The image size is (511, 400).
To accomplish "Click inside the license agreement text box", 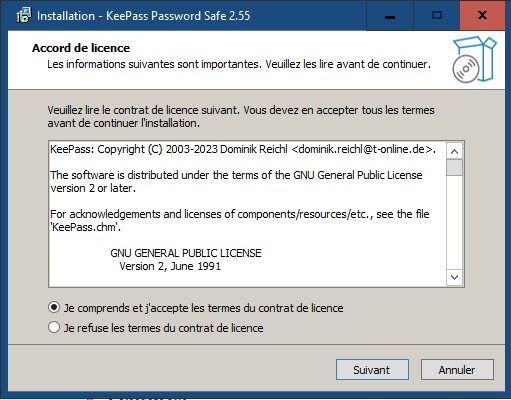I will 247,214.
